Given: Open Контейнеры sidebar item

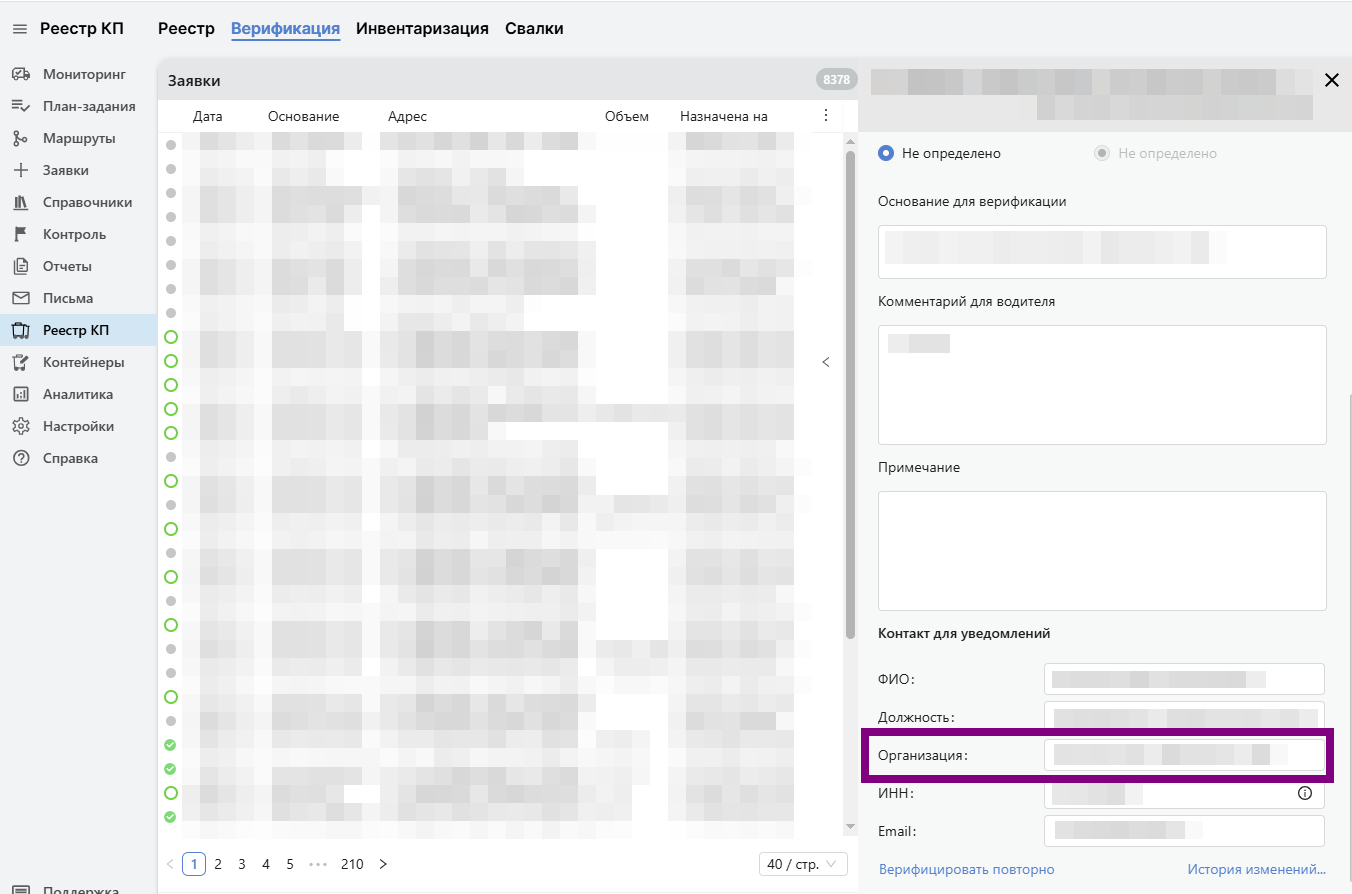Looking at the screenshot, I should coord(83,362).
